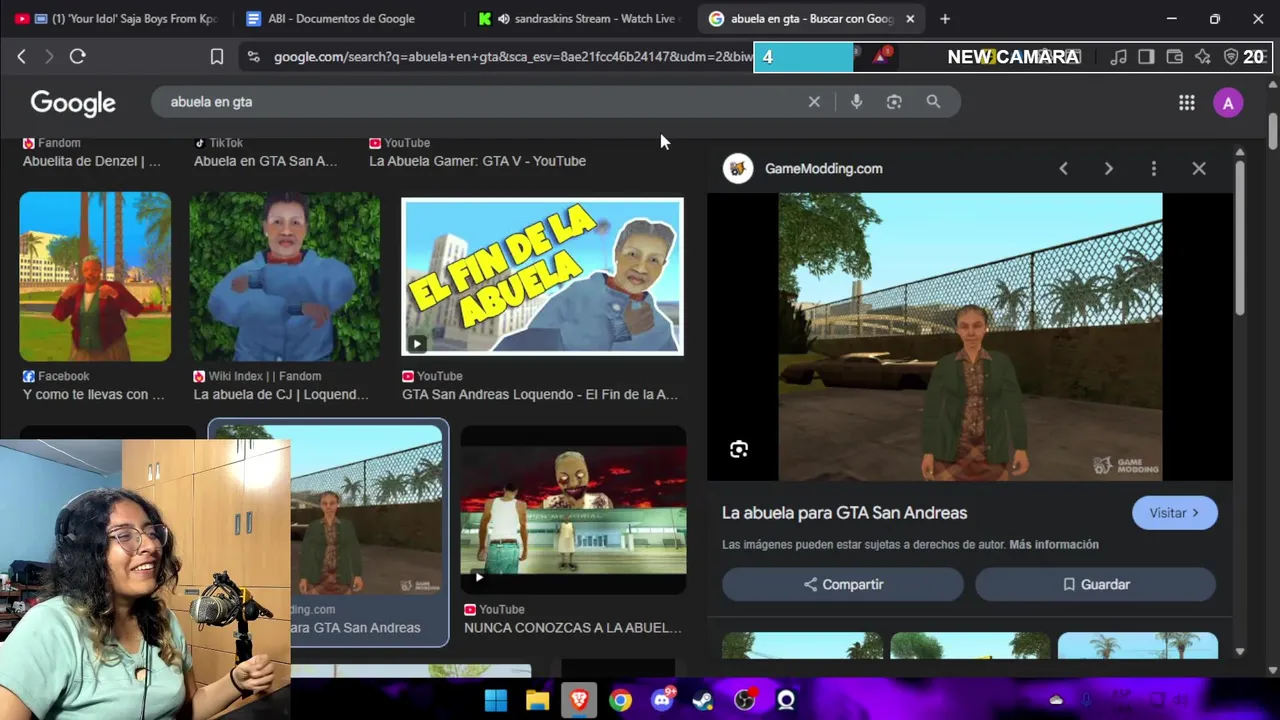
Task: Click preview panel scroll-up arrow
Action: [x=1240, y=152]
